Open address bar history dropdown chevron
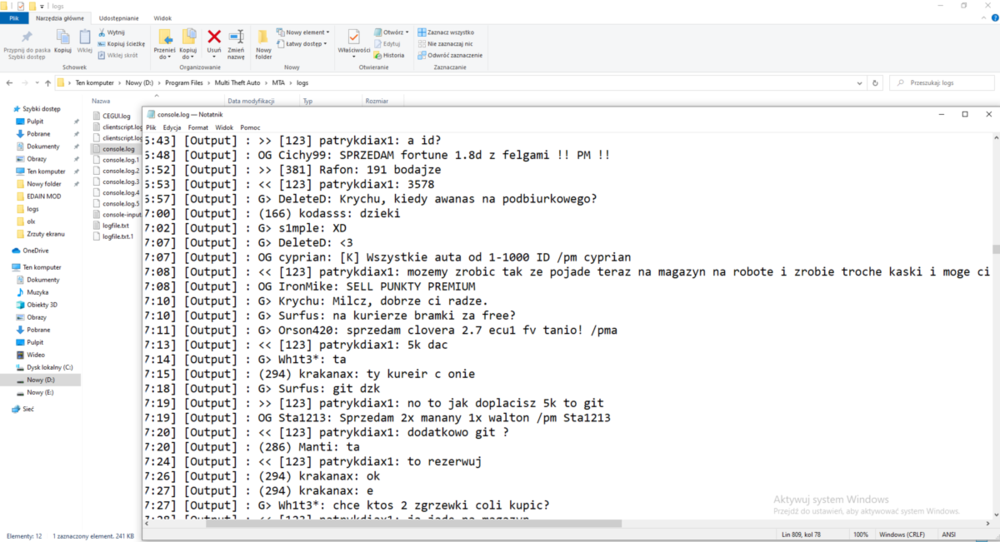 point(860,83)
